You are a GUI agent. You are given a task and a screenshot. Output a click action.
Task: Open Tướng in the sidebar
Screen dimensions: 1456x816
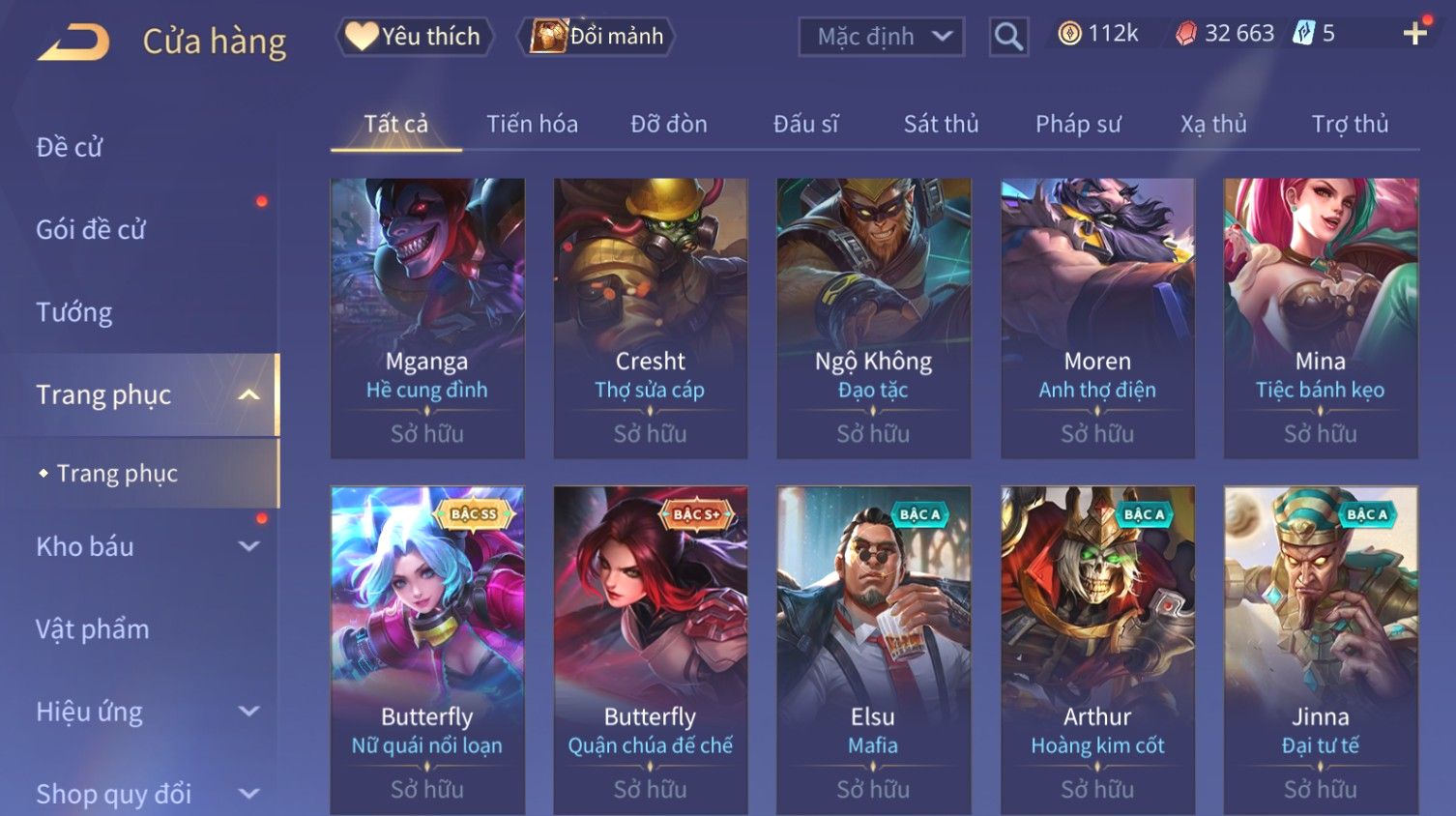tap(74, 312)
